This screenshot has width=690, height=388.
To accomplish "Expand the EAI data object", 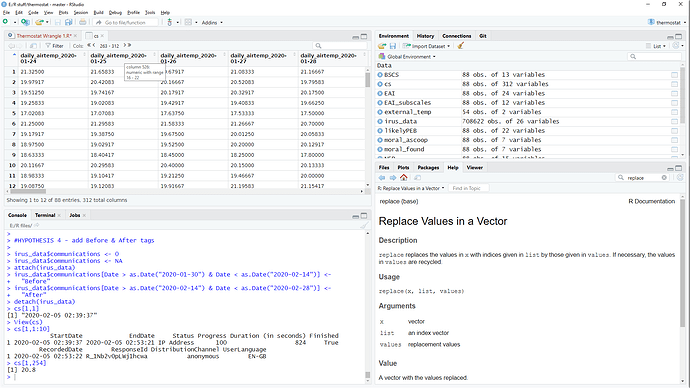I will [x=380, y=94].
